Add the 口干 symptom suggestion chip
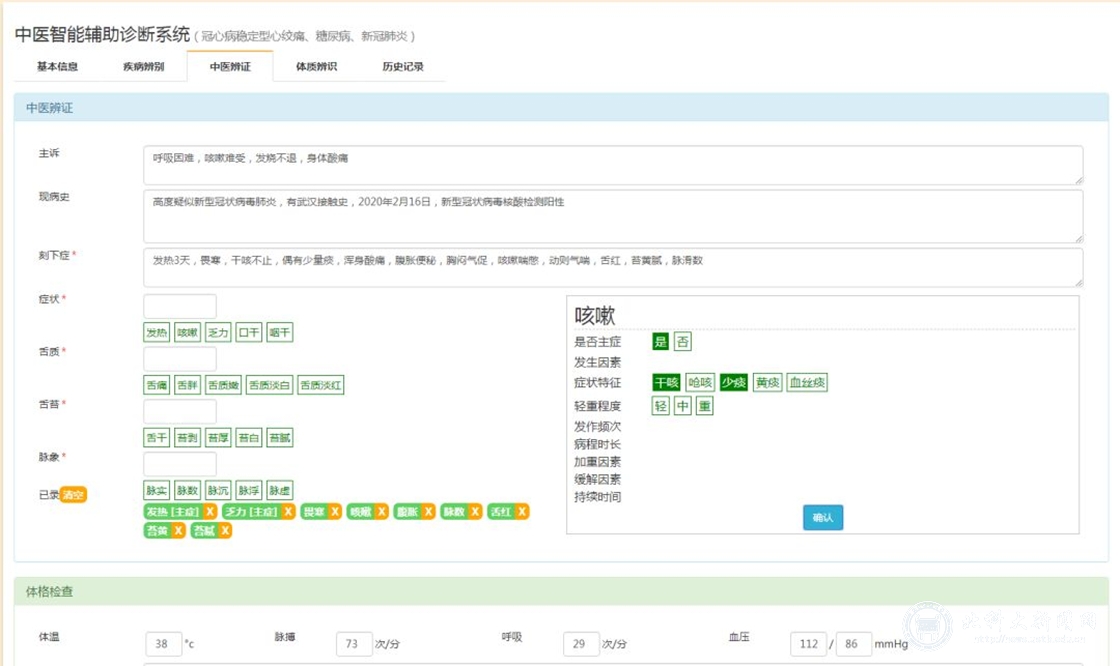Viewport: 1120px width, 666px height. pyautogui.click(x=249, y=332)
